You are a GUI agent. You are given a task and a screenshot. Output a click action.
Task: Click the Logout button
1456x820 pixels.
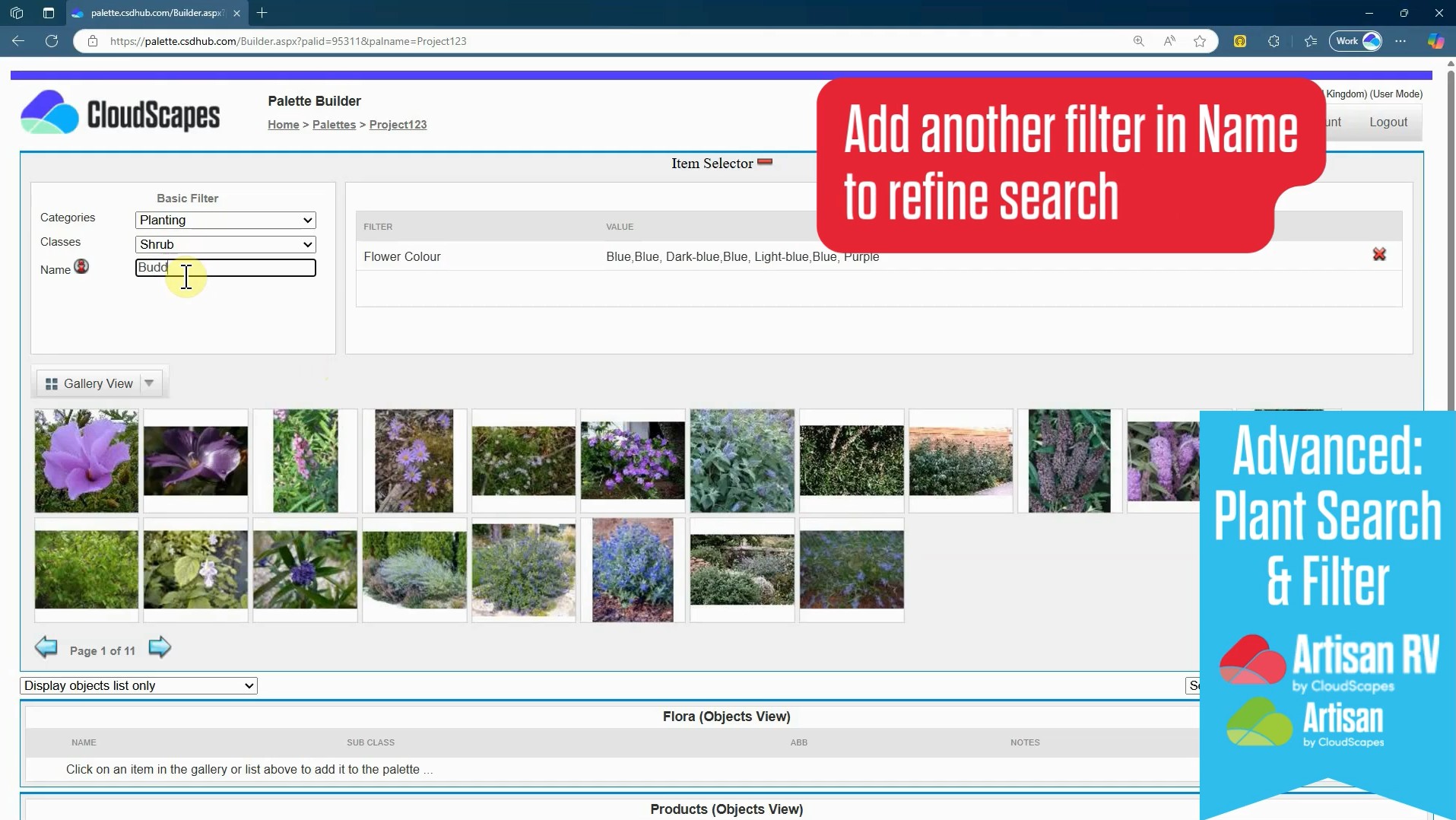pyautogui.click(x=1388, y=122)
